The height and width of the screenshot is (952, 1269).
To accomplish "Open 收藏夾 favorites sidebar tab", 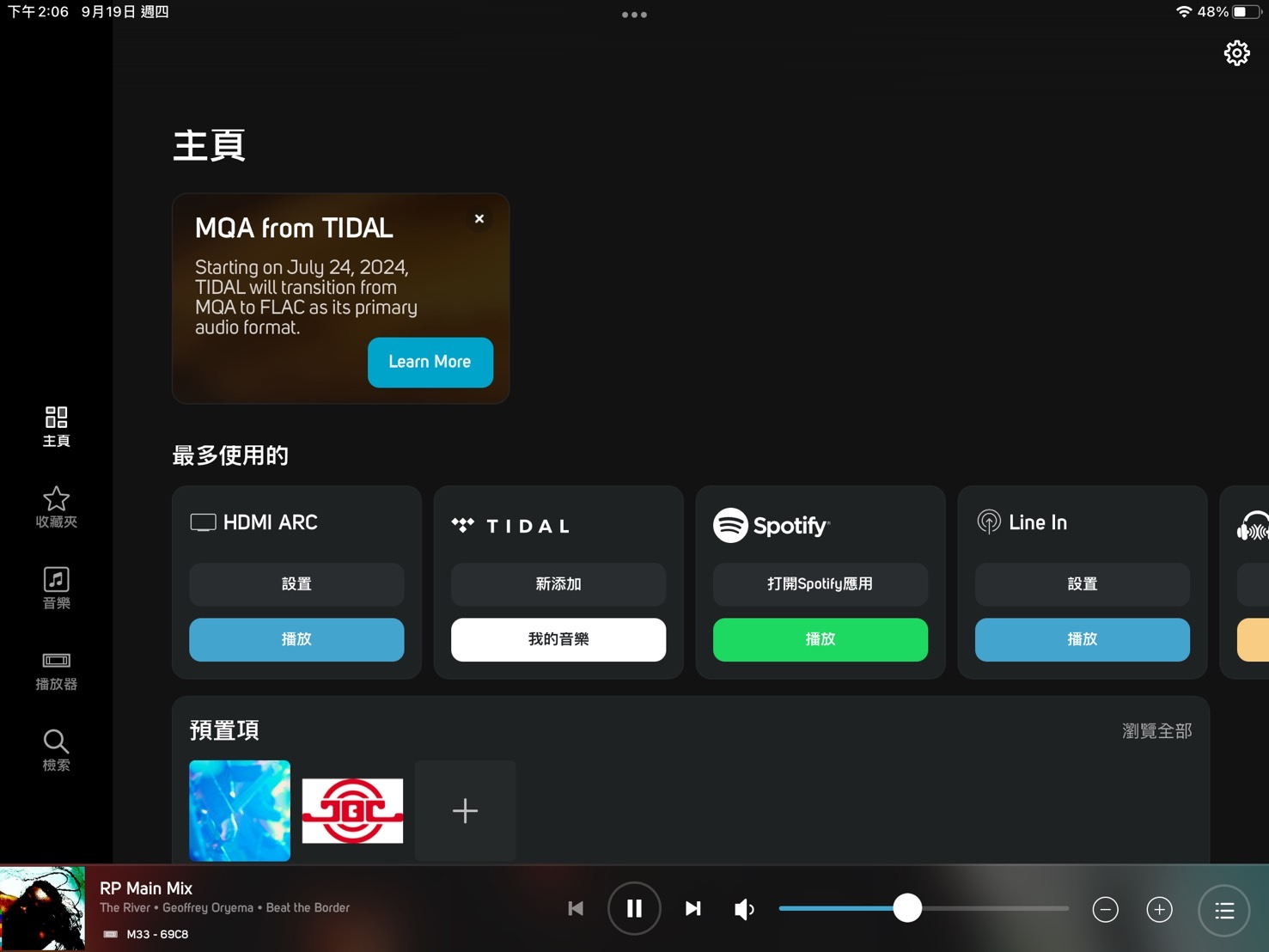I will tap(57, 508).
